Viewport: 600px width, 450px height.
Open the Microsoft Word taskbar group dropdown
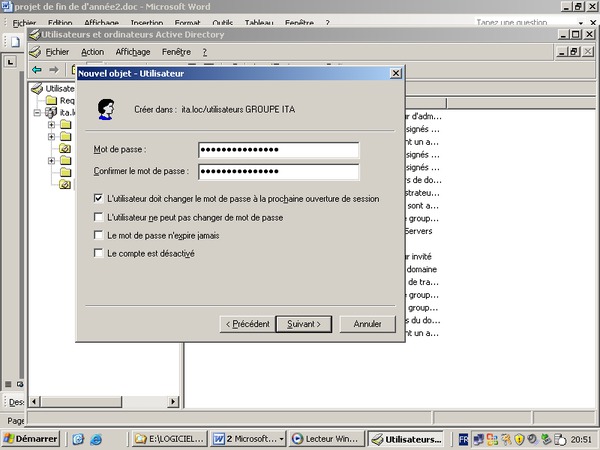pyautogui.click(x=282, y=439)
